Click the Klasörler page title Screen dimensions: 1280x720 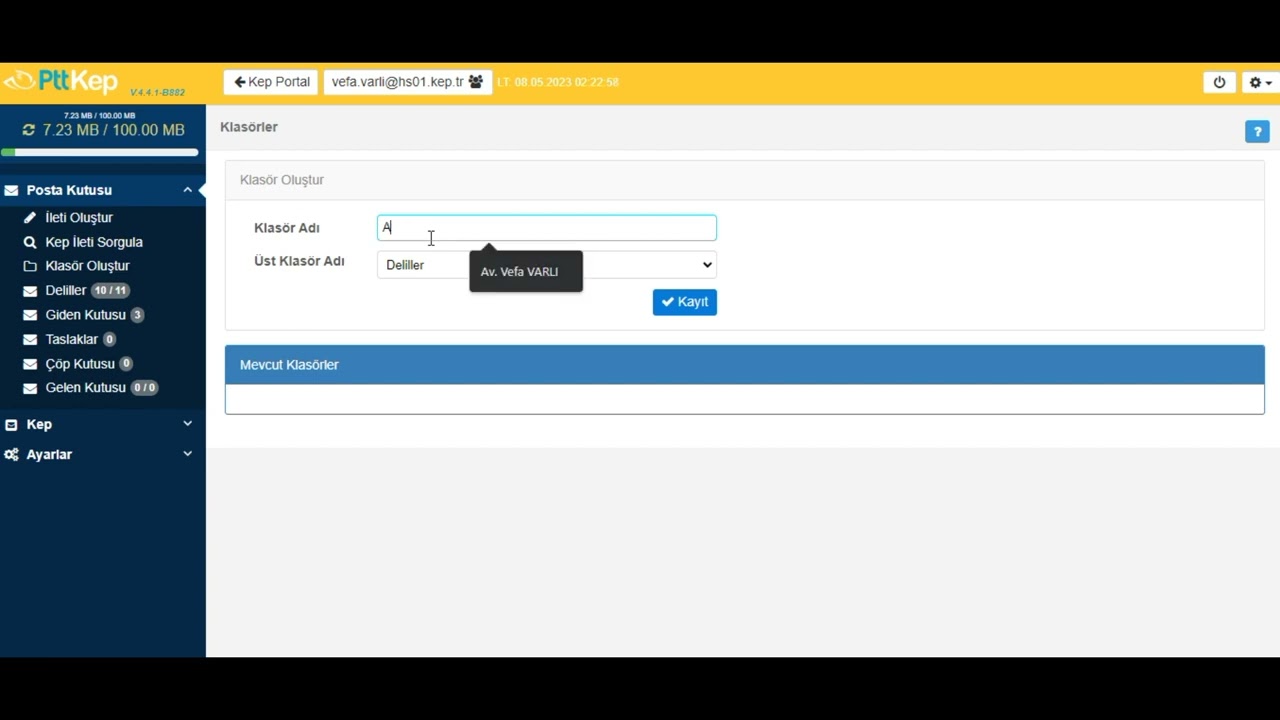click(x=249, y=127)
